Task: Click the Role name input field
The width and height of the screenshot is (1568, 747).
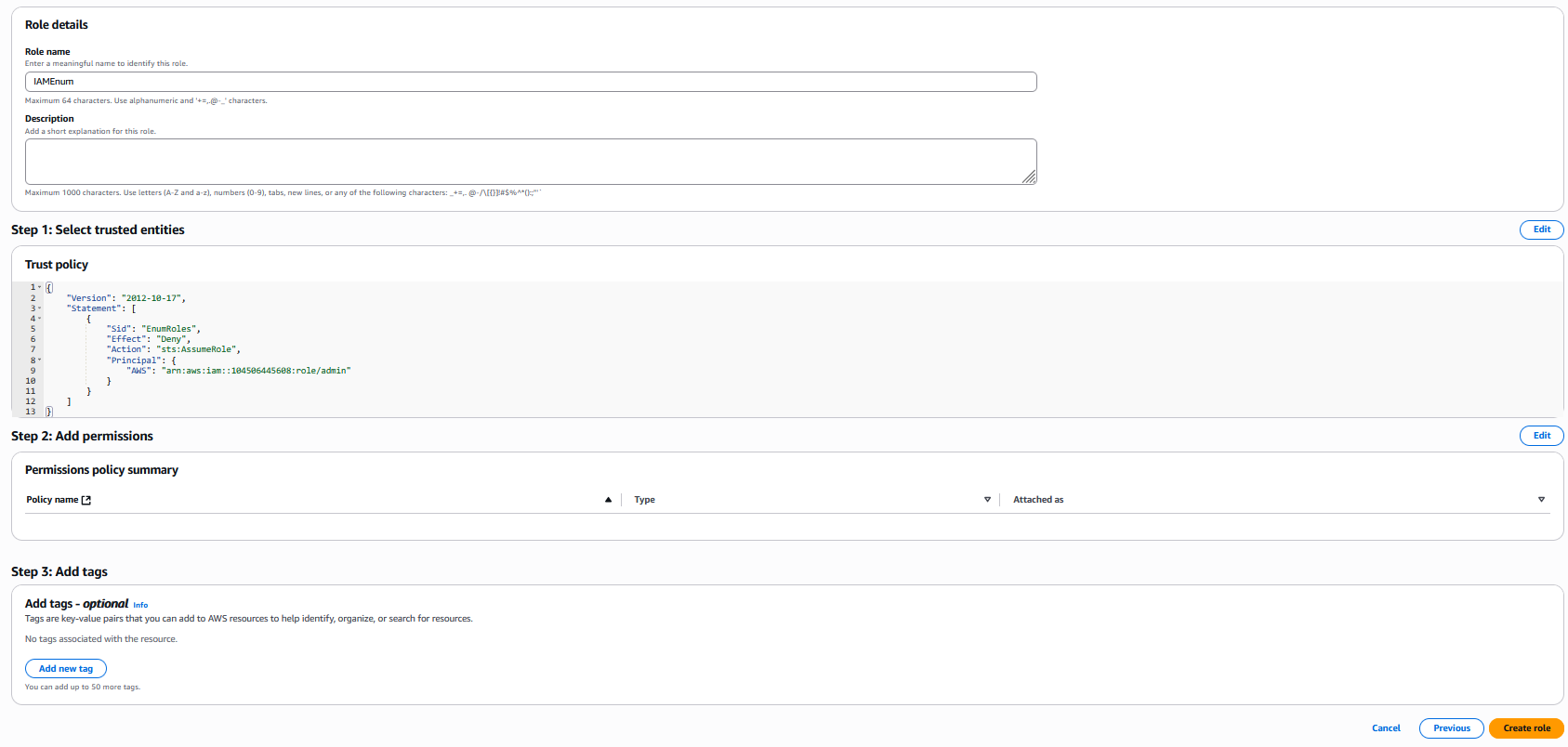Action: [531, 82]
